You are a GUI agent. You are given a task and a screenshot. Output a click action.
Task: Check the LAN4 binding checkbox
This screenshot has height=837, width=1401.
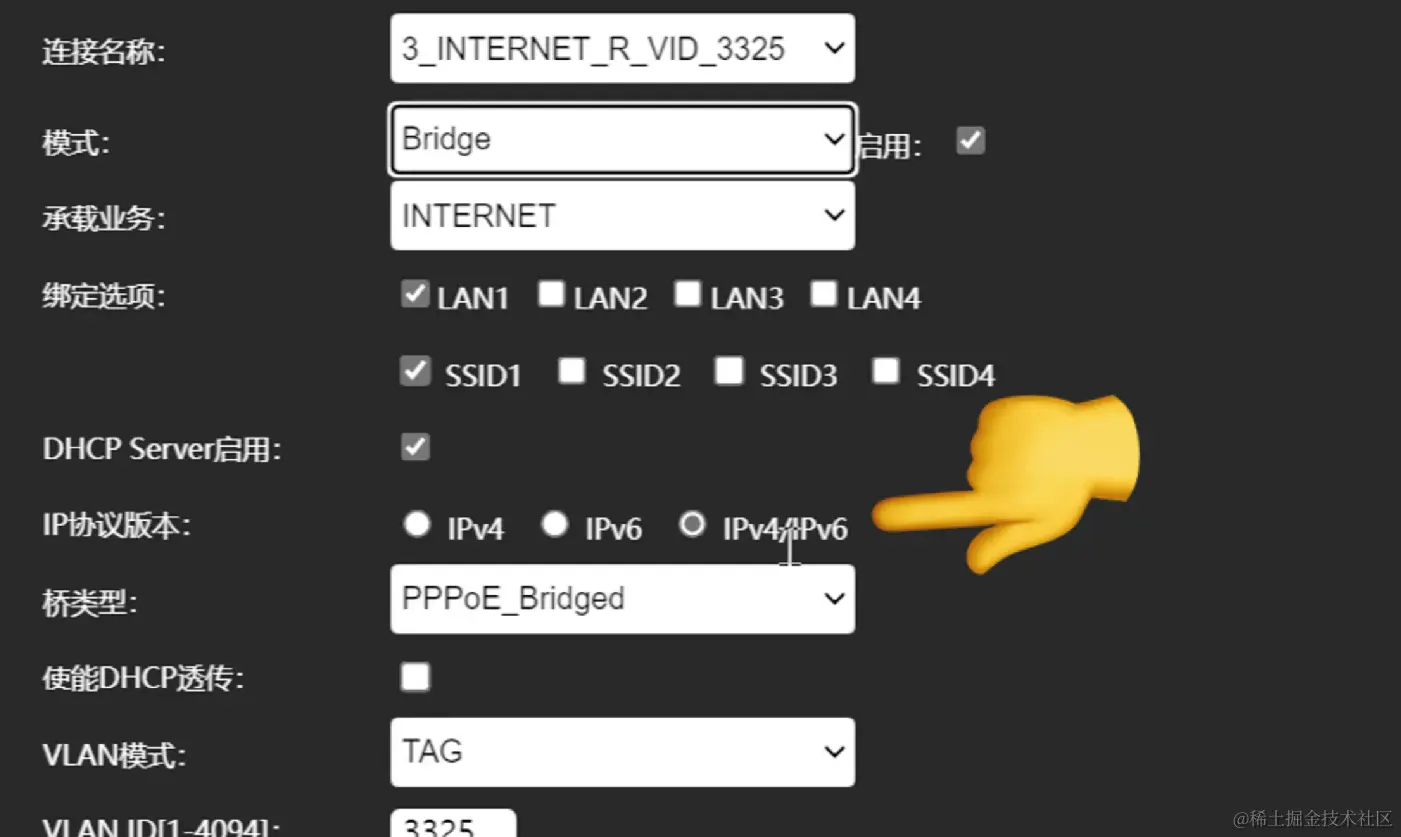[823, 294]
